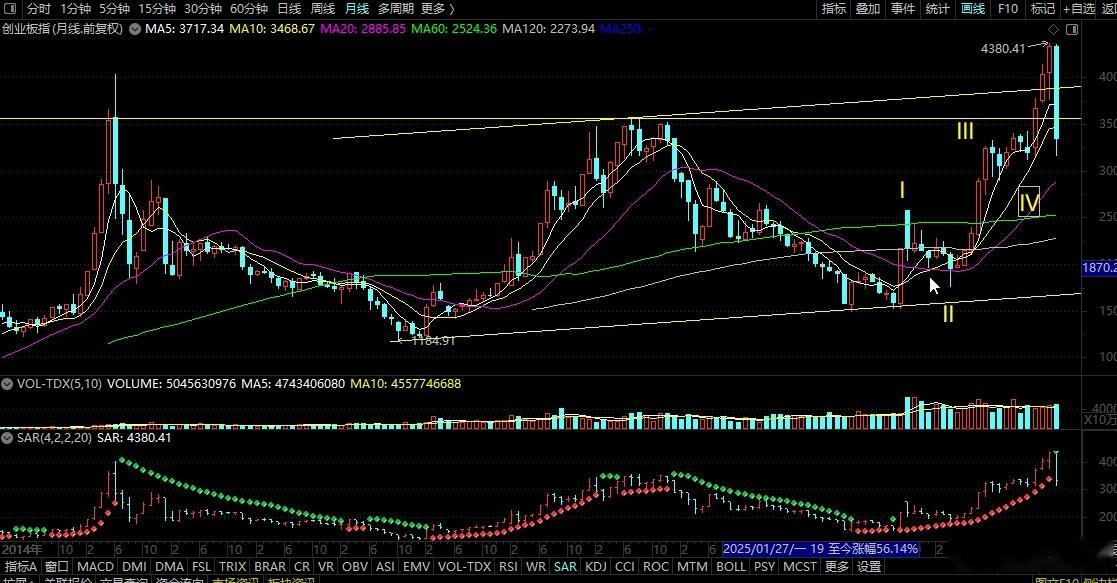The image size is (1117, 583).
Task: Select the TRIX indicator
Action: coord(232,567)
